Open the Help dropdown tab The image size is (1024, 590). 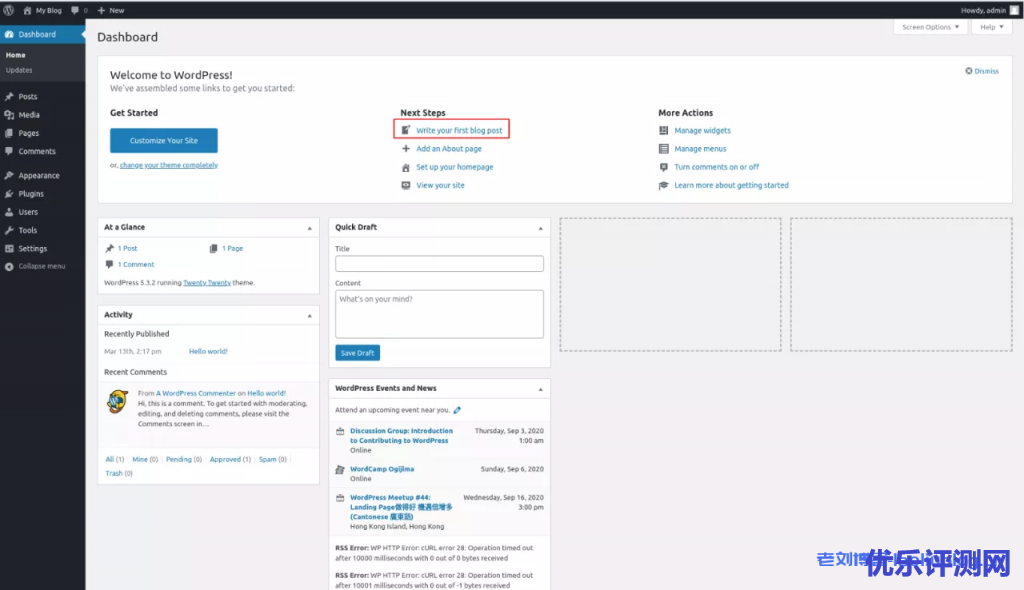[991, 27]
